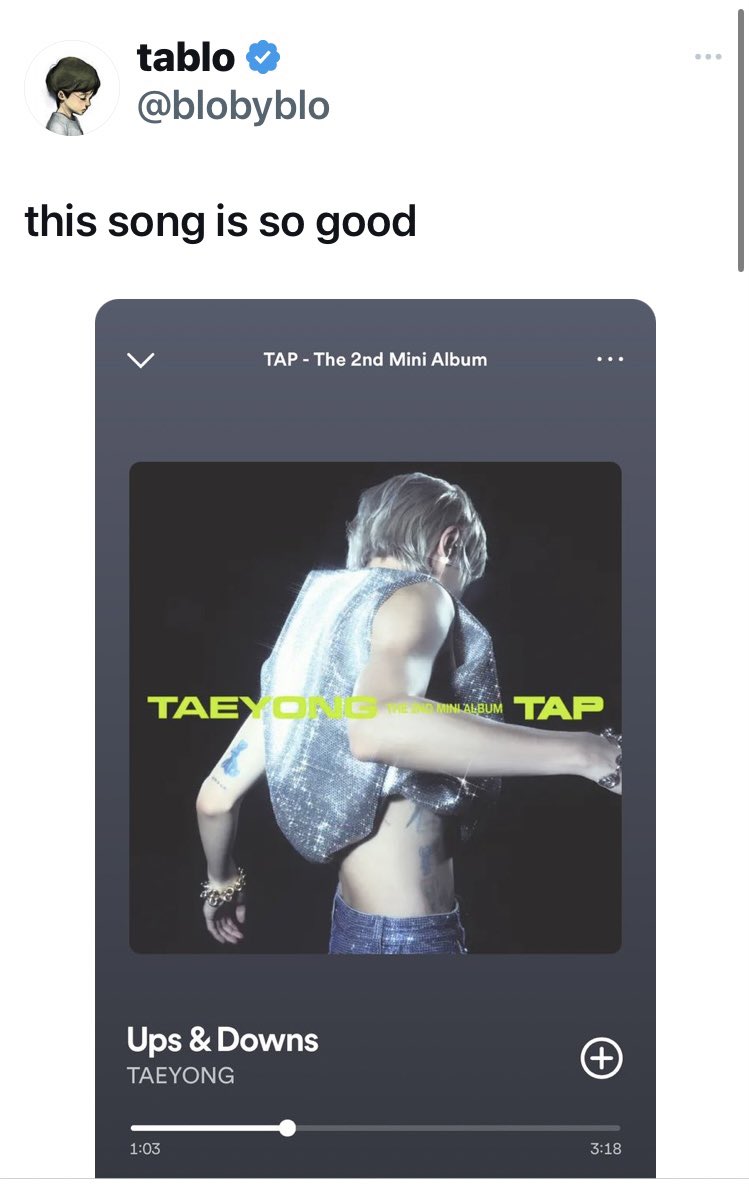
Task: Select the TAP - The 2nd Mini Album header
Action: point(375,359)
